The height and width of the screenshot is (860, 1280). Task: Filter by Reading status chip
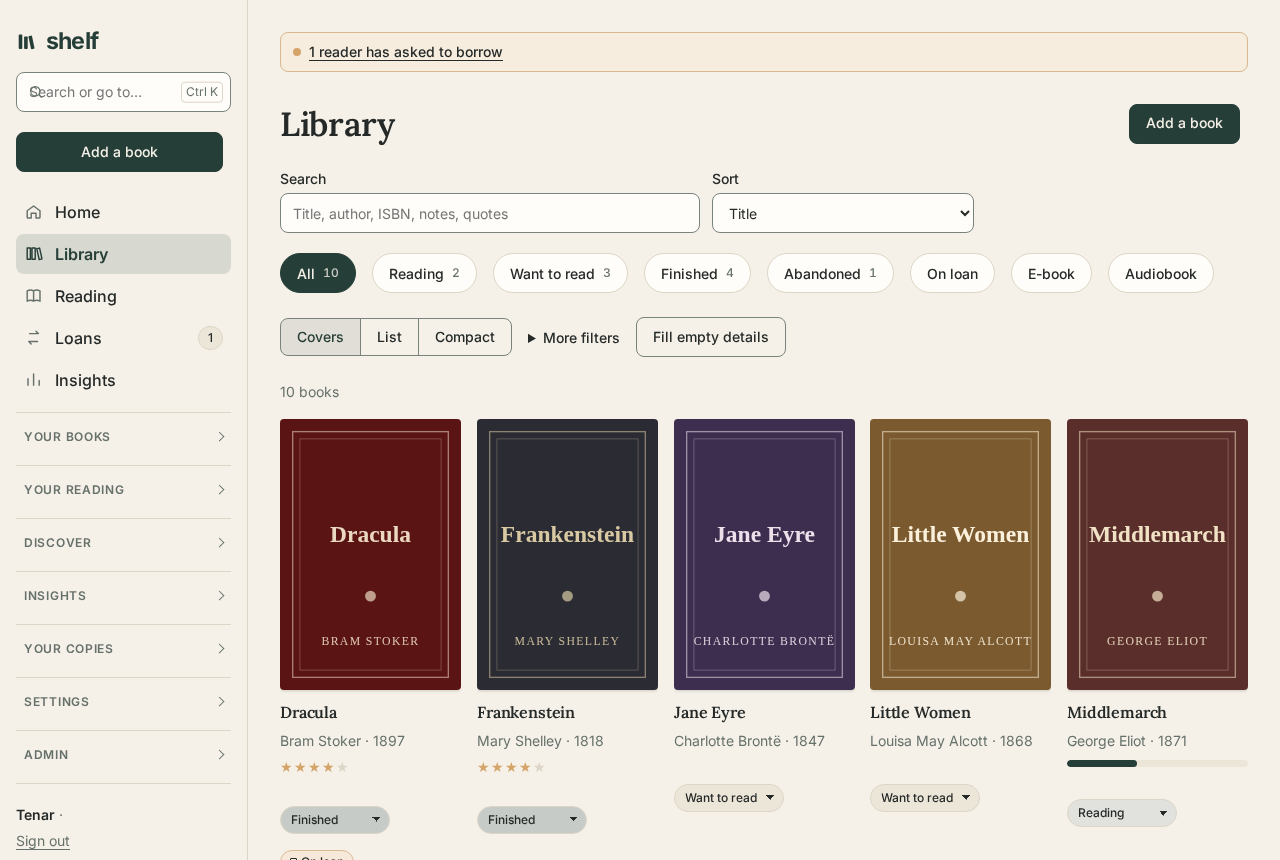(x=424, y=273)
